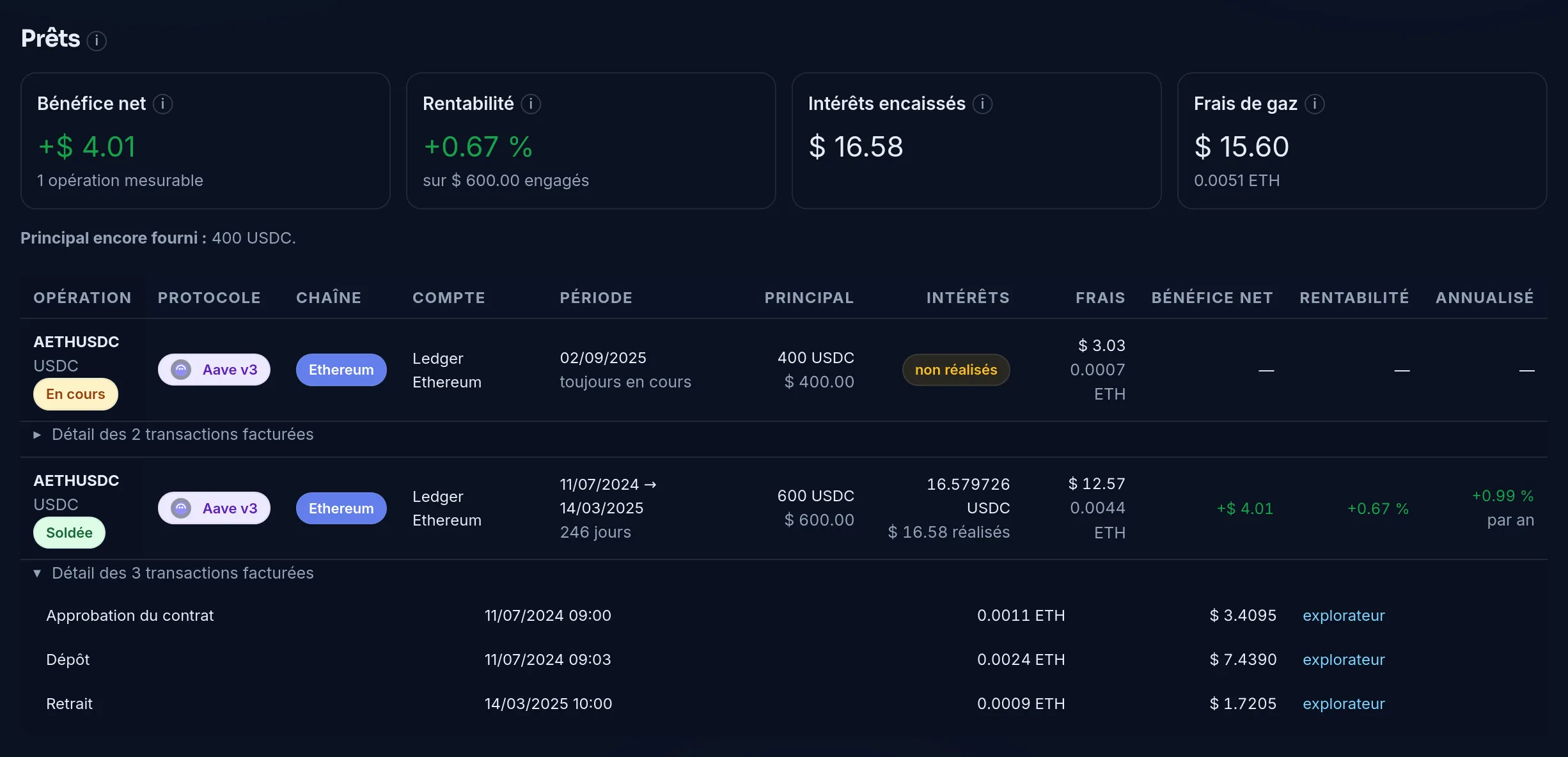Click the $ 16.58 réalisés text
This screenshot has height=757, width=1568.
tap(949, 533)
